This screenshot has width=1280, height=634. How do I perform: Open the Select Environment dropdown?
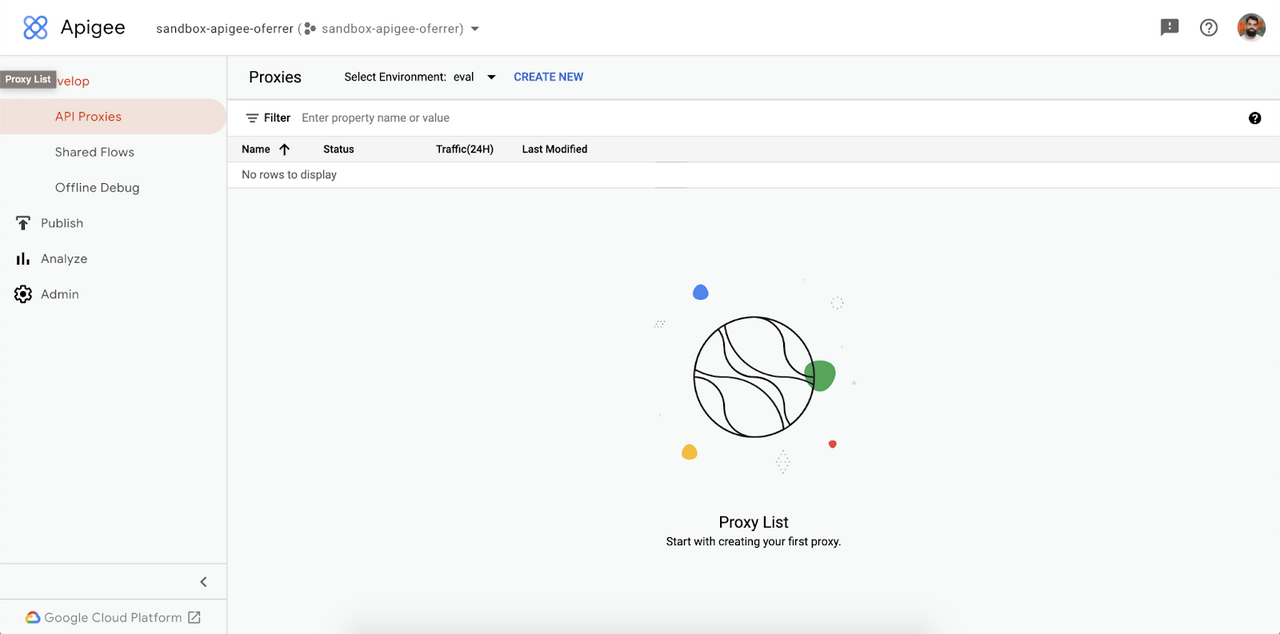[490, 76]
